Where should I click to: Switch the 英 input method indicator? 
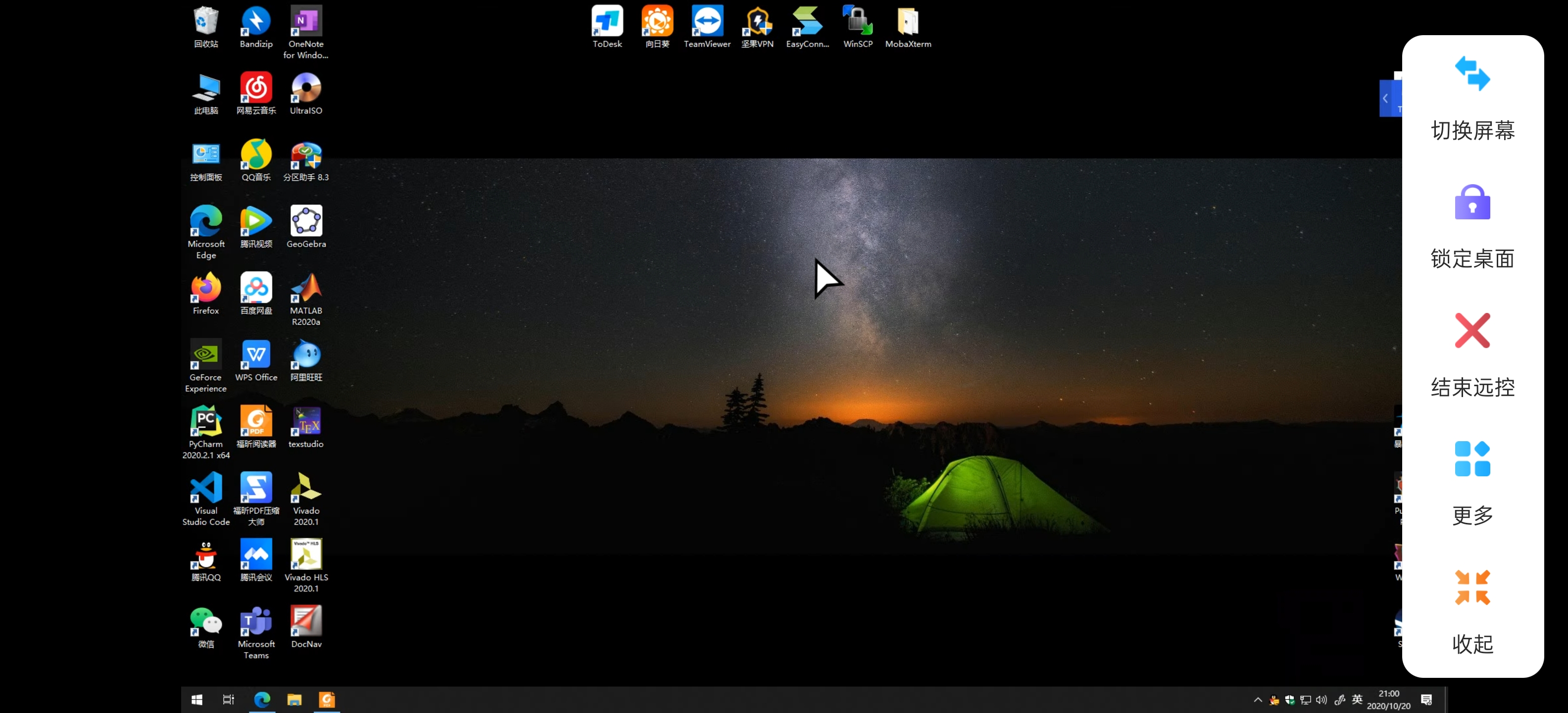point(1357,700)
